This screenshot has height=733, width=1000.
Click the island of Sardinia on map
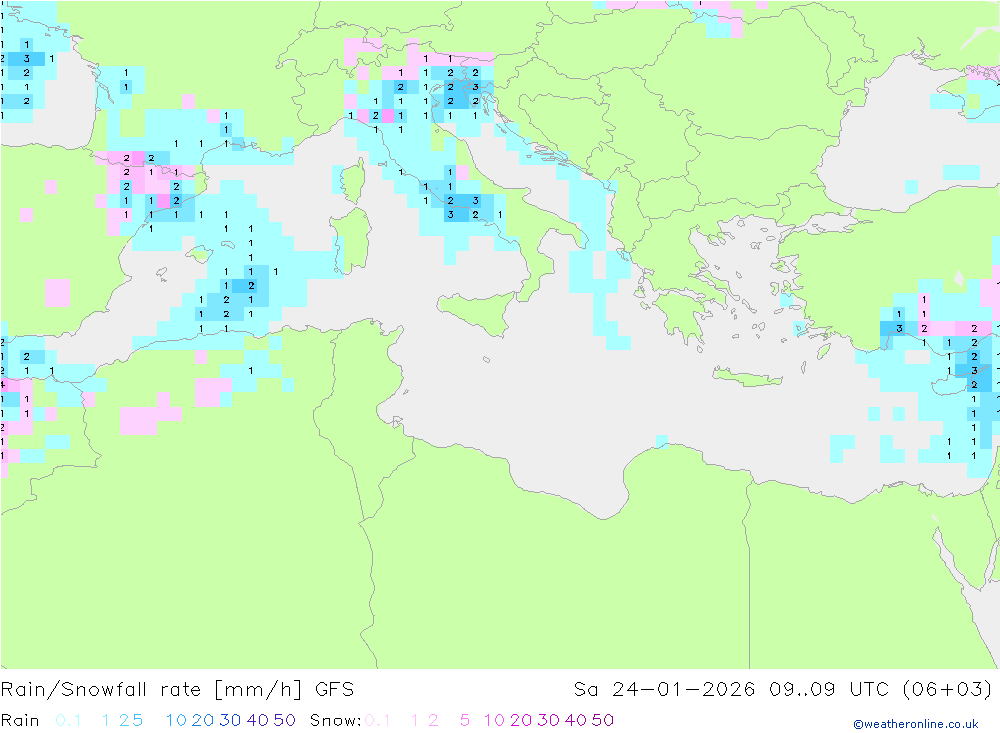point(351,241)
